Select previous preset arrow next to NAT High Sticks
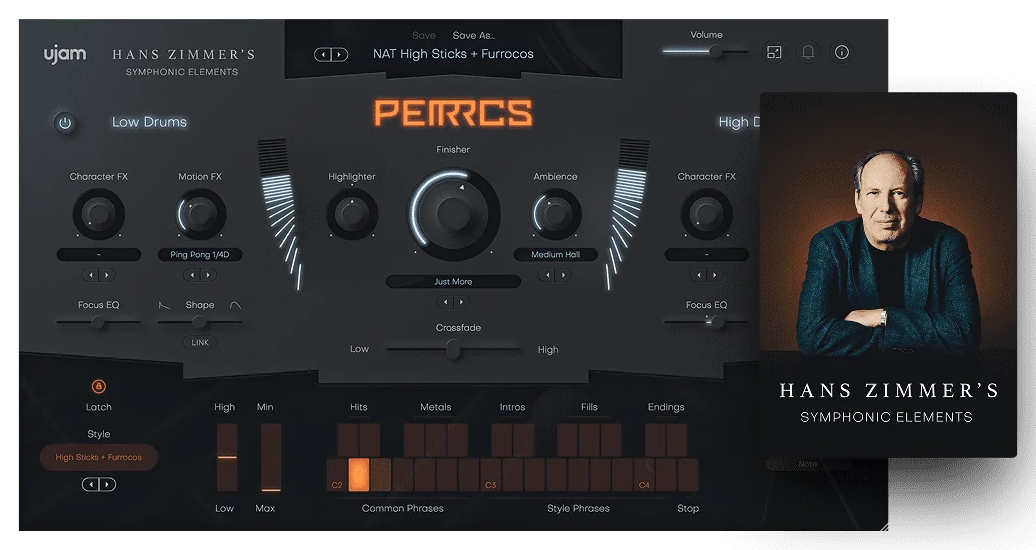 click(x=322, y=54)
